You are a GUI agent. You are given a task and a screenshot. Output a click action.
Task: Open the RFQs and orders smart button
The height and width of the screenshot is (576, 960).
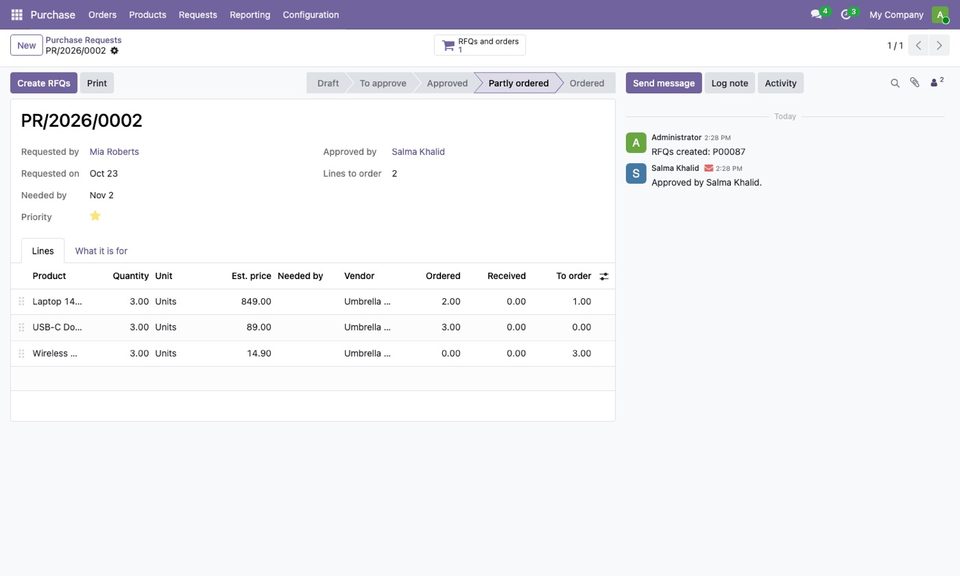(480, 45)
